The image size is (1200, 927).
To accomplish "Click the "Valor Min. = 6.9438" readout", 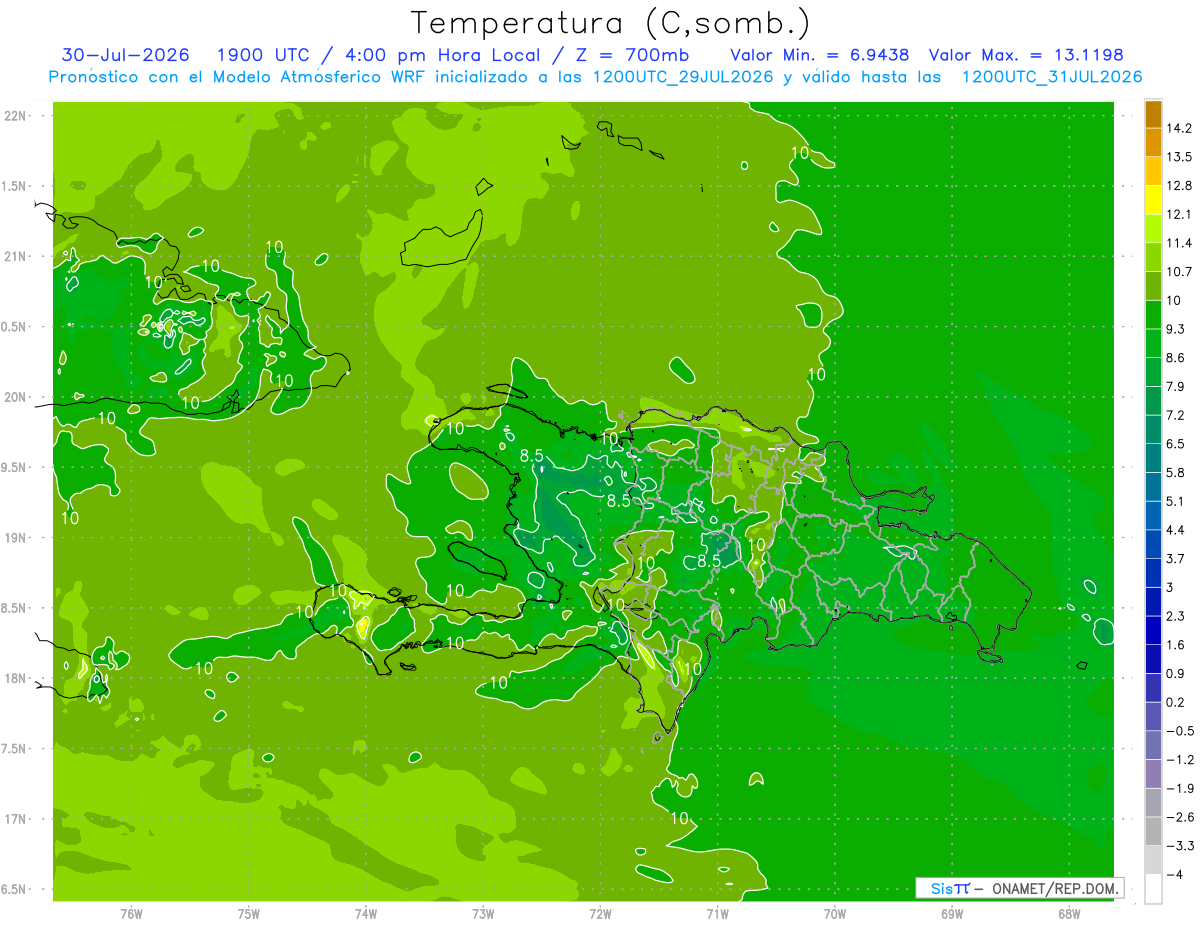I will click(820, 55).
